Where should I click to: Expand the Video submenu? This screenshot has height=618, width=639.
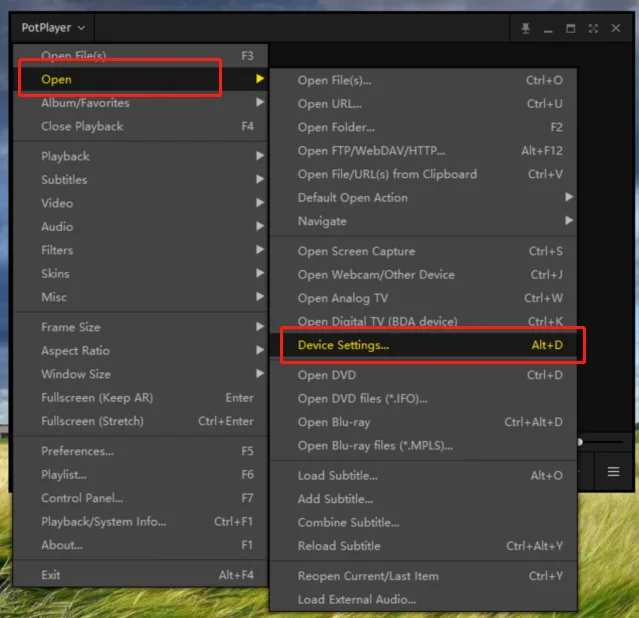pos(141,203)
